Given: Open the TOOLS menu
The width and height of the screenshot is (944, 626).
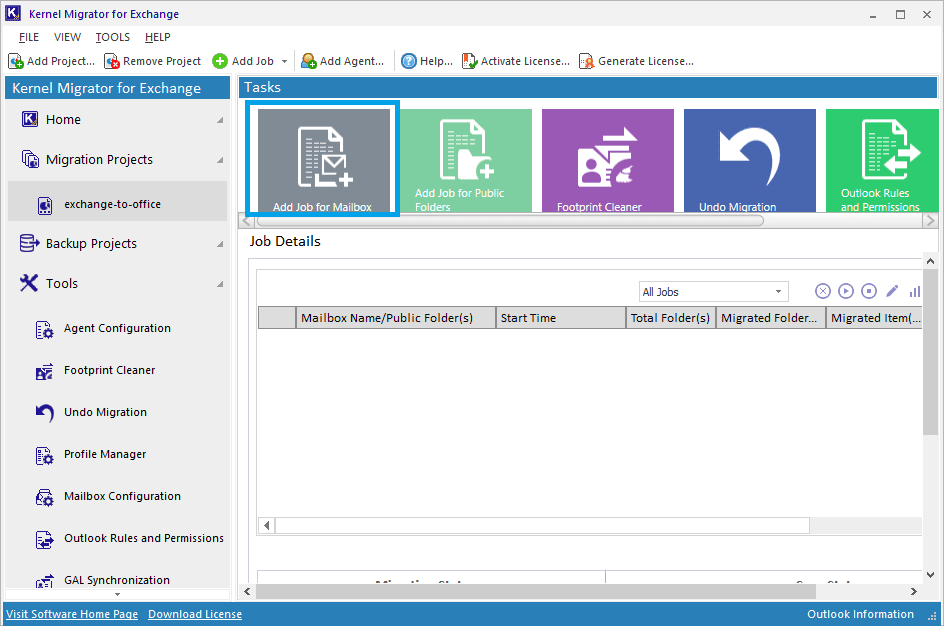Looking at the screenshot, I should [x=113, y=37].
